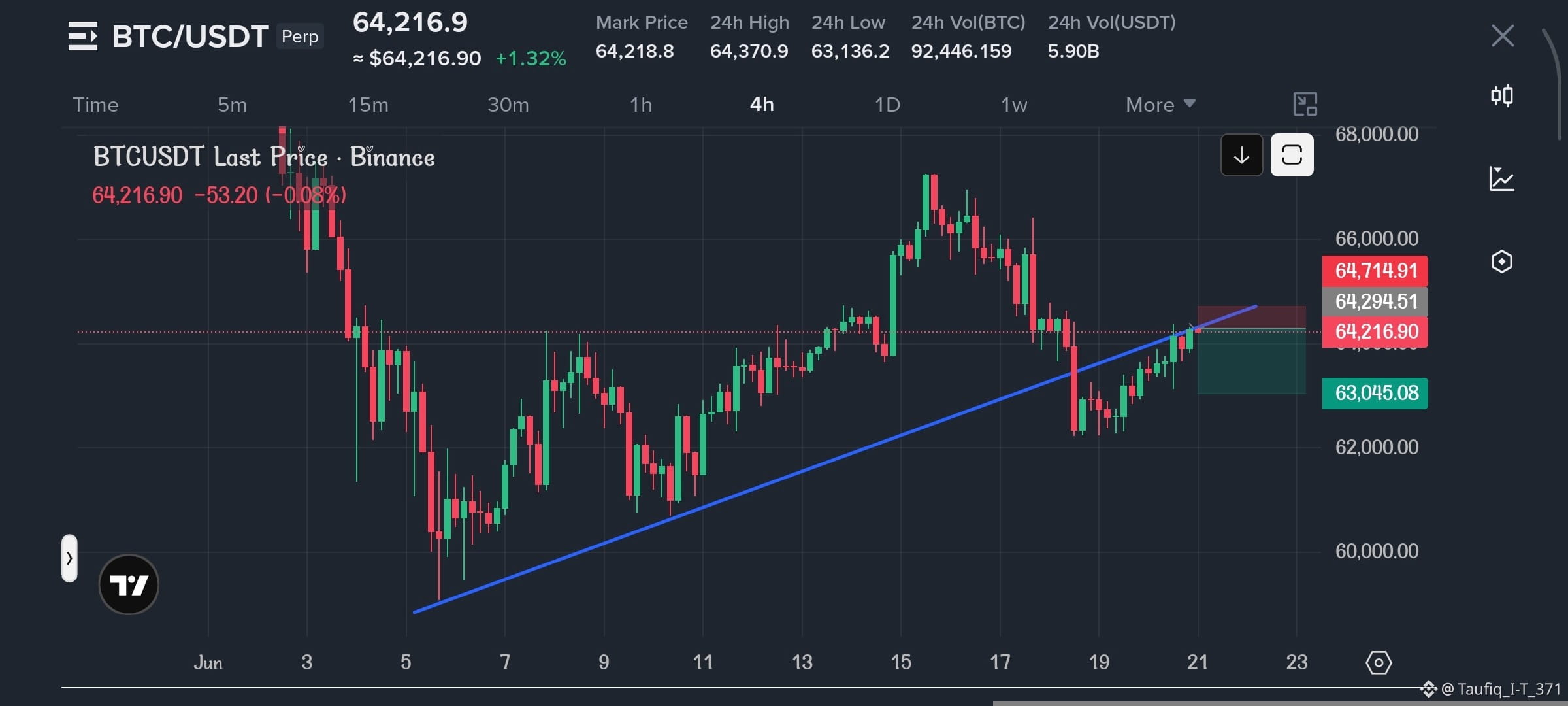This screenshot has height=706, width=1568.
Task: Click the 24h Vol(USDT) value 5.90B
Action: (1073, 51)
